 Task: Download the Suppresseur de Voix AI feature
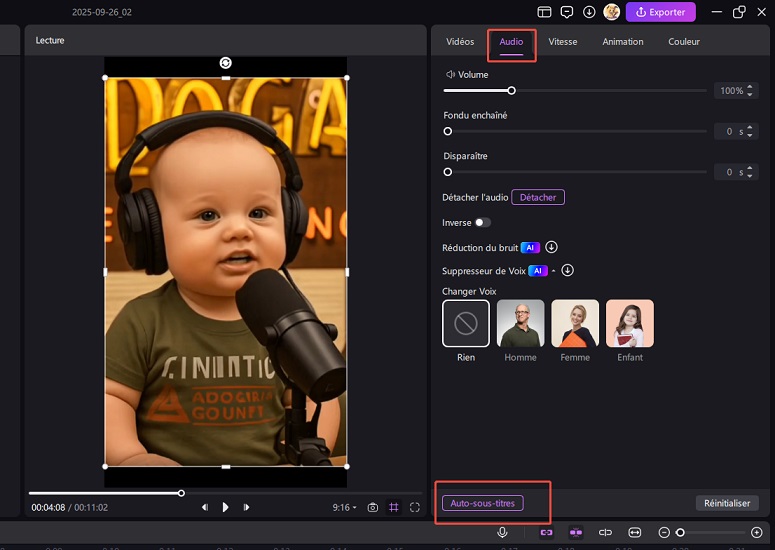567,270
